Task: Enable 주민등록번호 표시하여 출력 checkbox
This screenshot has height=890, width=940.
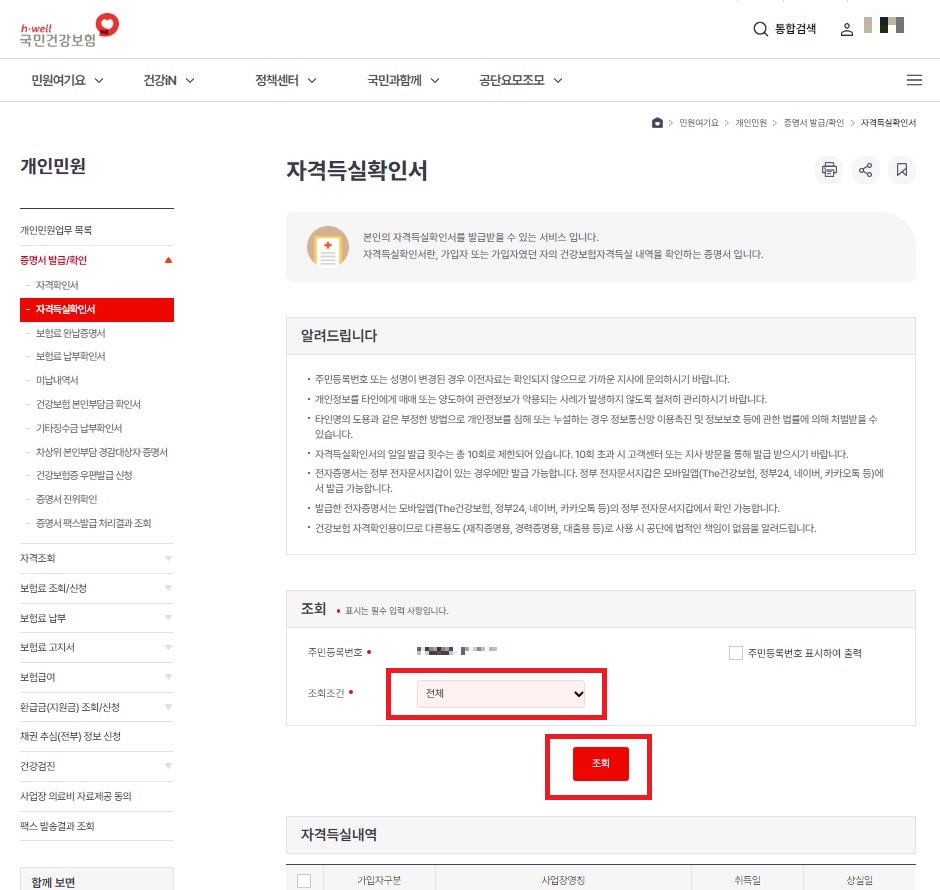Action: [735, 651]
